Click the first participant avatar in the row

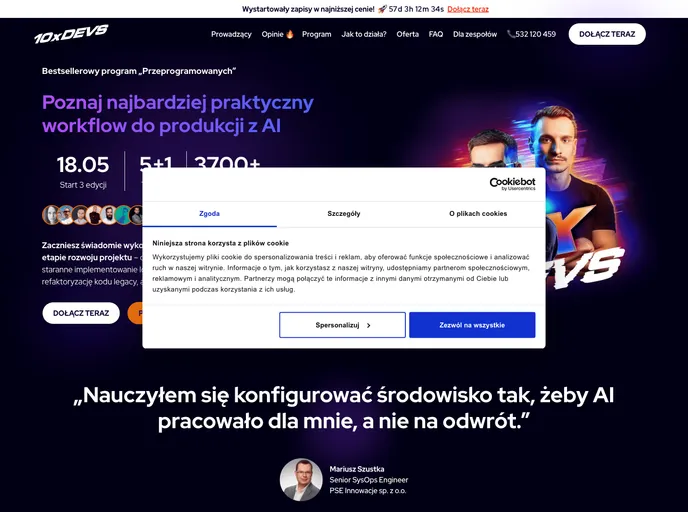[50, 215]
